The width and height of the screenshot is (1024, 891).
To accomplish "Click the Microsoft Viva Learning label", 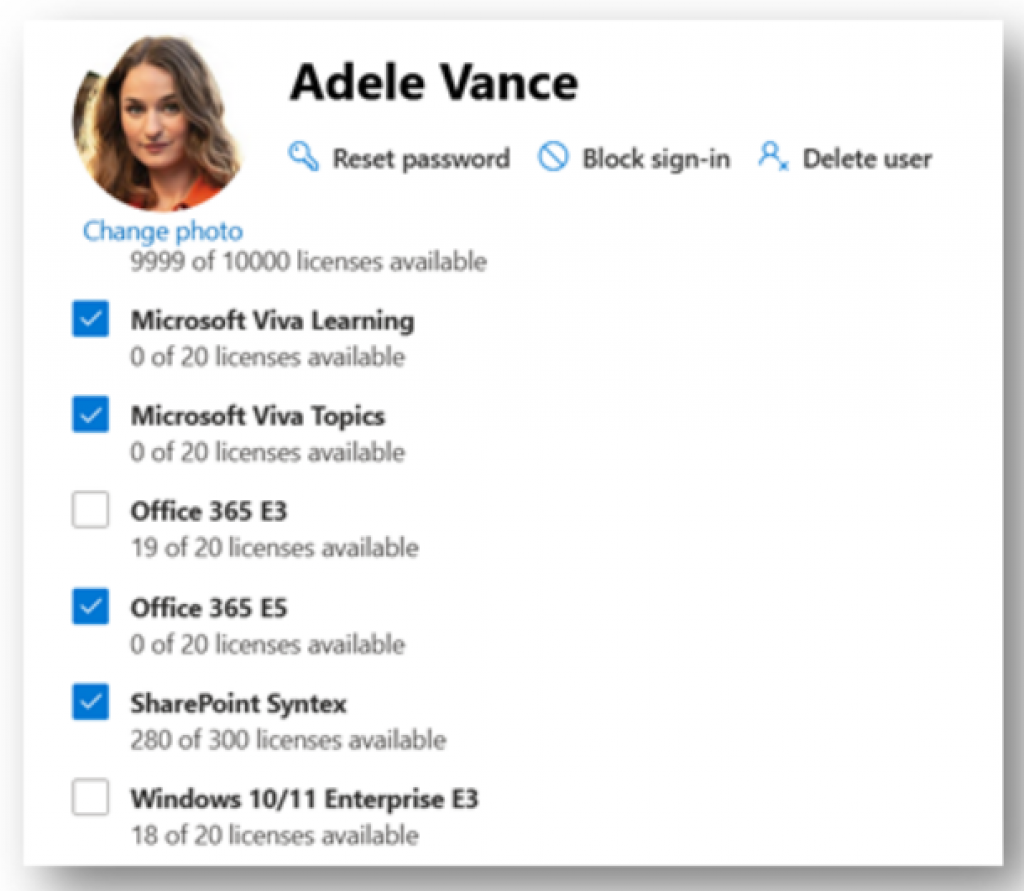I will coord(272,321).
